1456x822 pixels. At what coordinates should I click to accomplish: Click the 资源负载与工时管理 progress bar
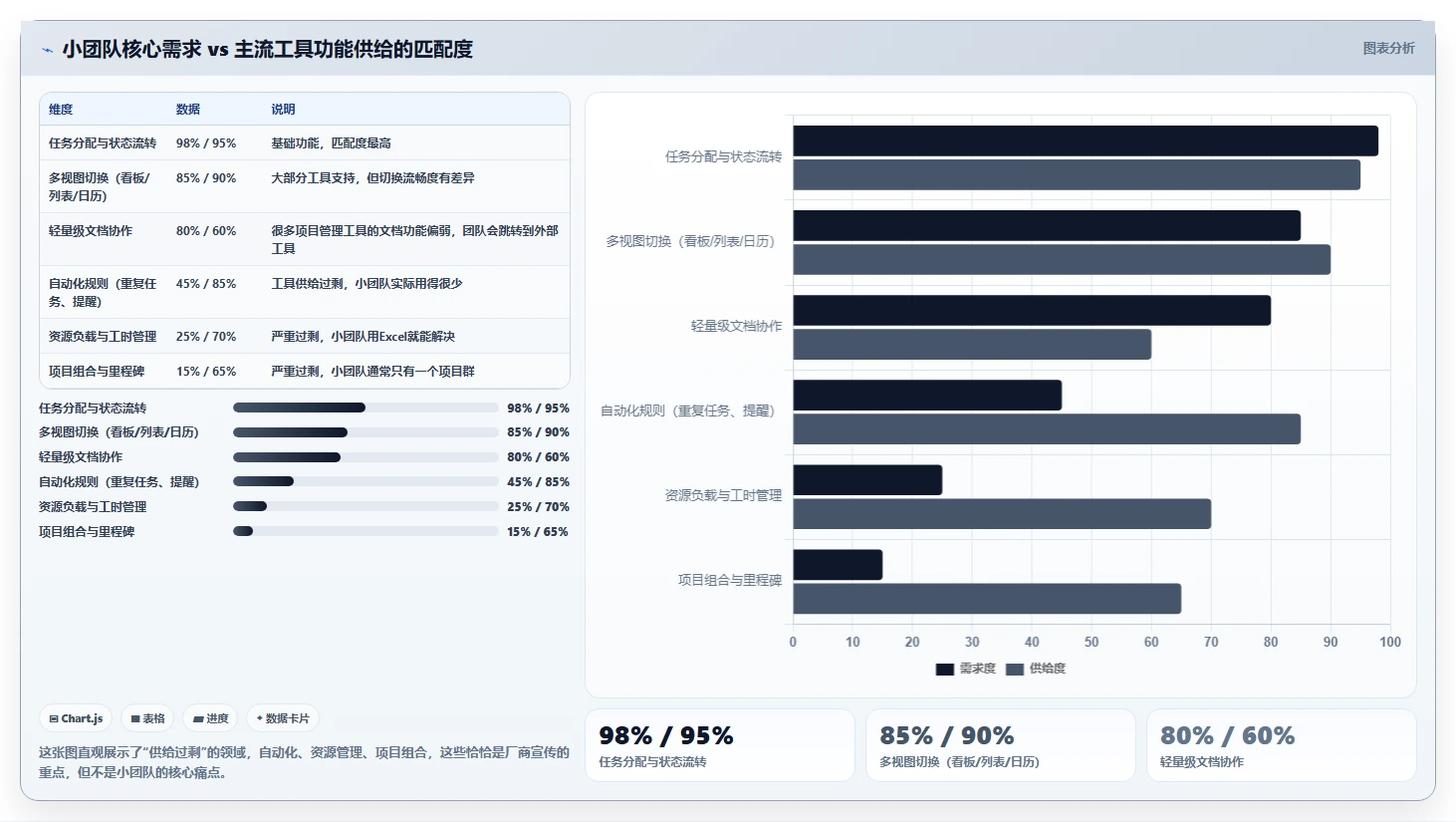[x=365, y=506]
